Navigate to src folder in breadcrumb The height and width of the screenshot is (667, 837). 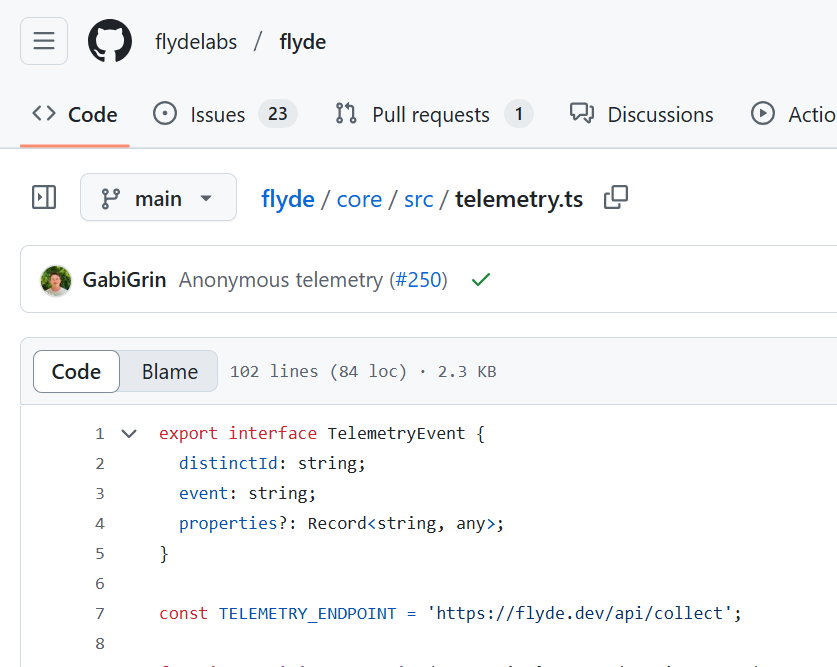[418, 199]
